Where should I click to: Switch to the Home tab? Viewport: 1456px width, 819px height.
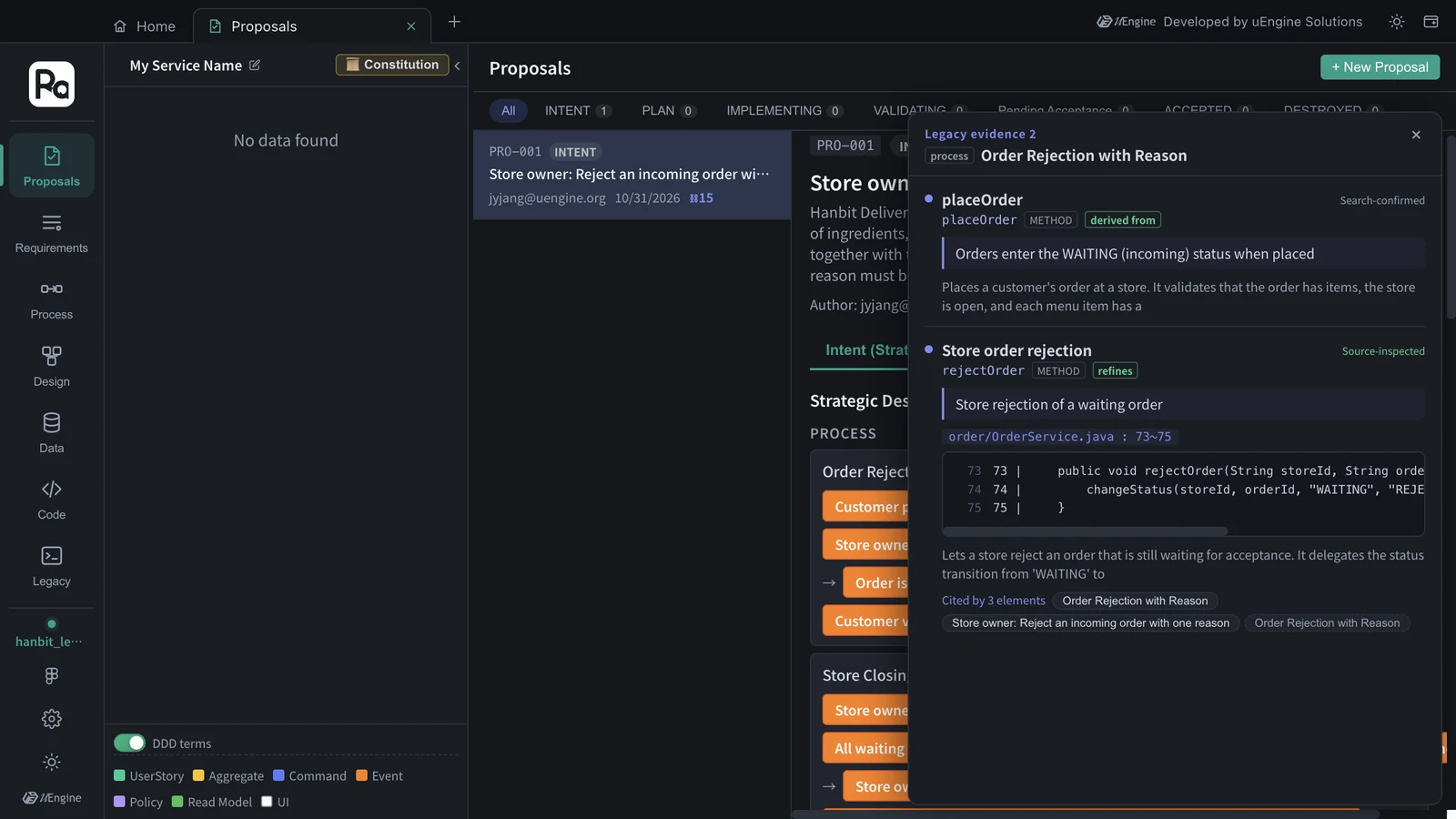[145, 26]
